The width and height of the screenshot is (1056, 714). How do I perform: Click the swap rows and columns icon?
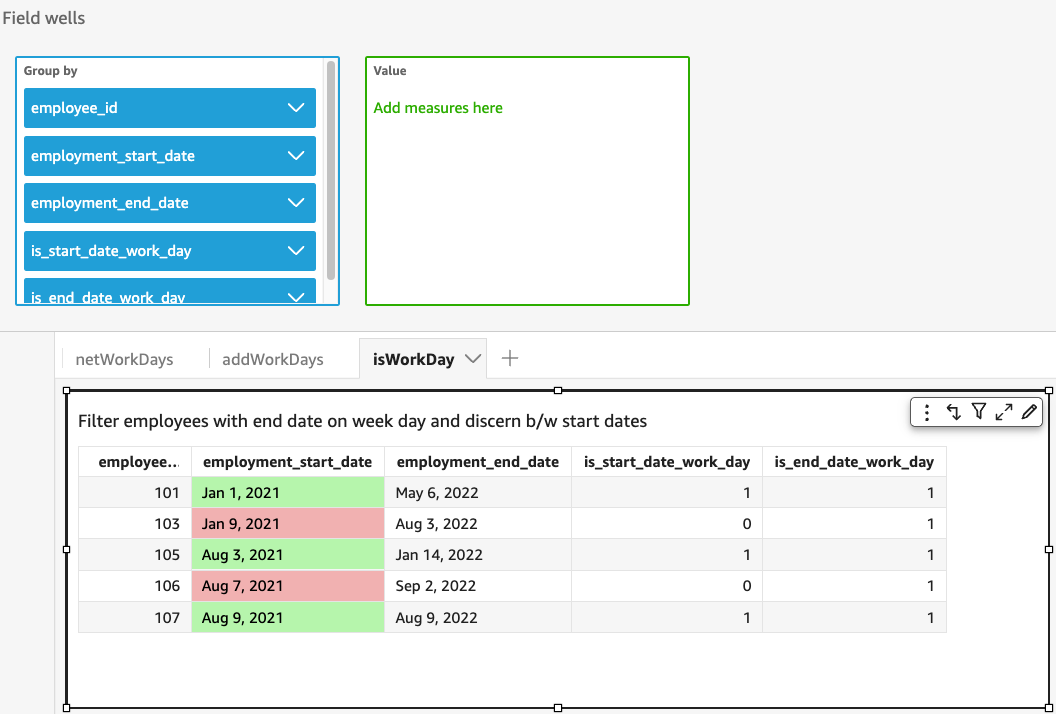[953, 412]
